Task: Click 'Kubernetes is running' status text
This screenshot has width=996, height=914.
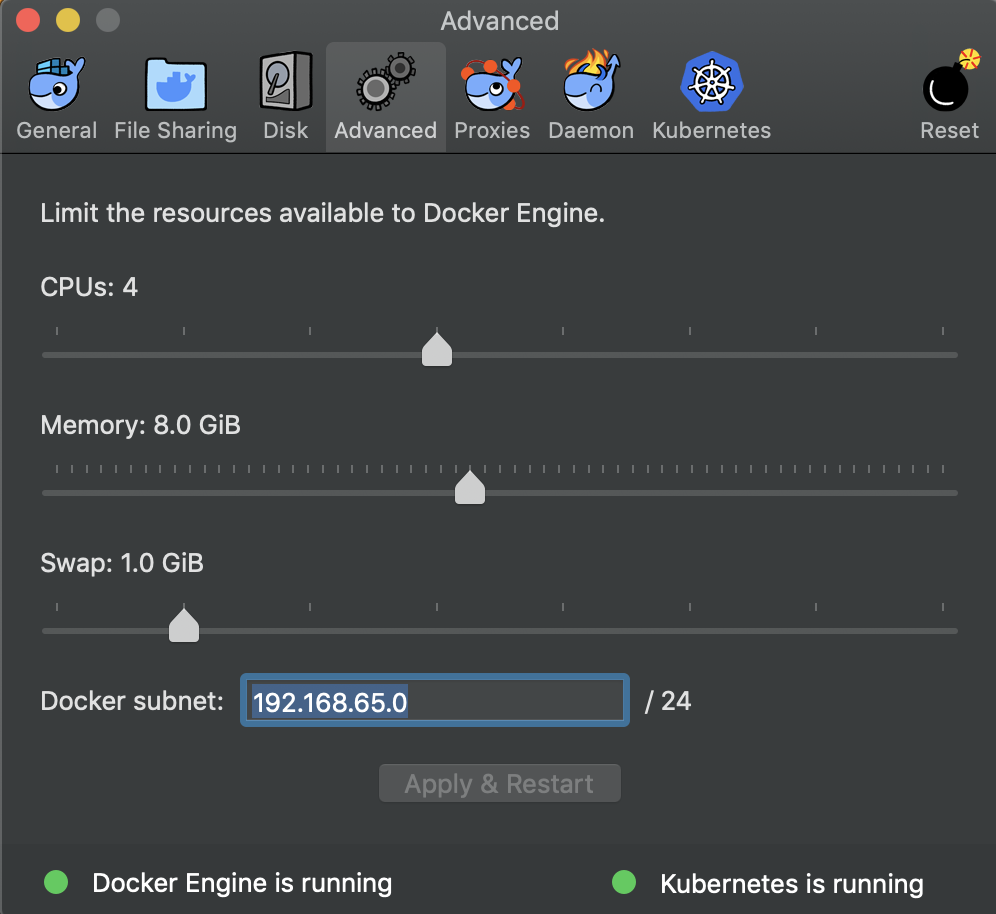Action: [792, 884]
